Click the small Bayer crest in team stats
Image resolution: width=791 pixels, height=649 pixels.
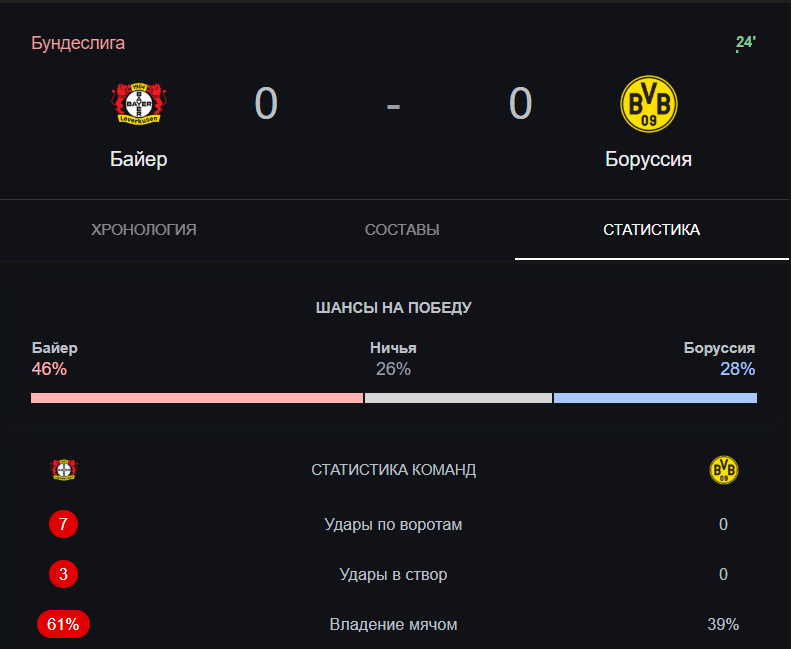tap(64, 469)
